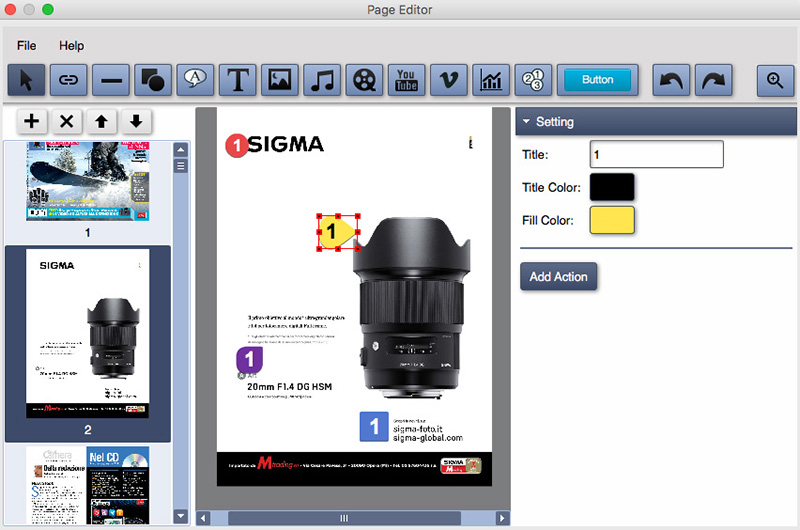This screenshot has width=800, height=530.
Task: Add audio with music note tool
Action: 322,80
